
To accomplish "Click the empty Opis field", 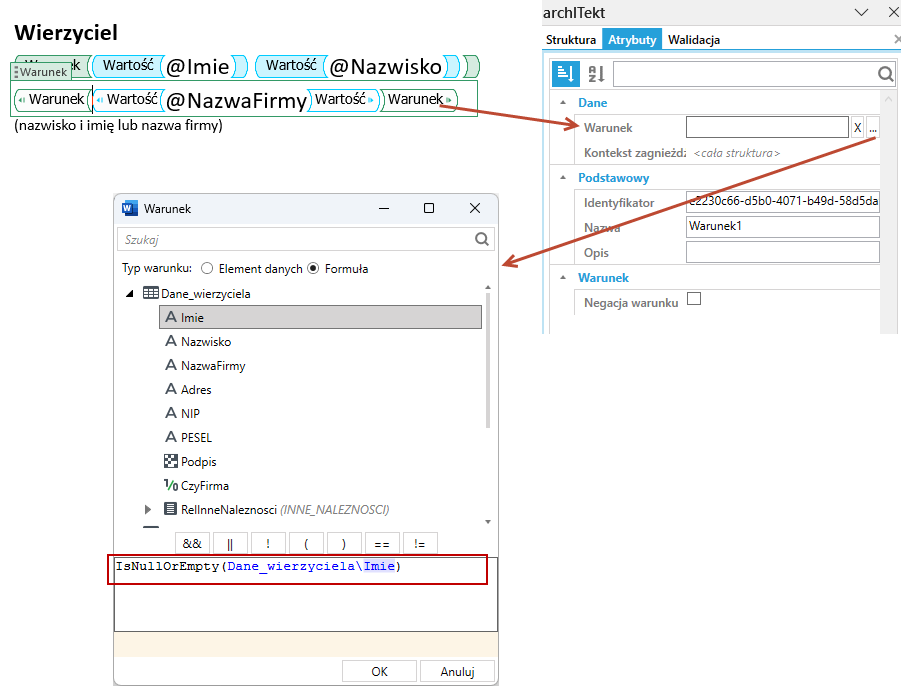I will click(783, 252).
